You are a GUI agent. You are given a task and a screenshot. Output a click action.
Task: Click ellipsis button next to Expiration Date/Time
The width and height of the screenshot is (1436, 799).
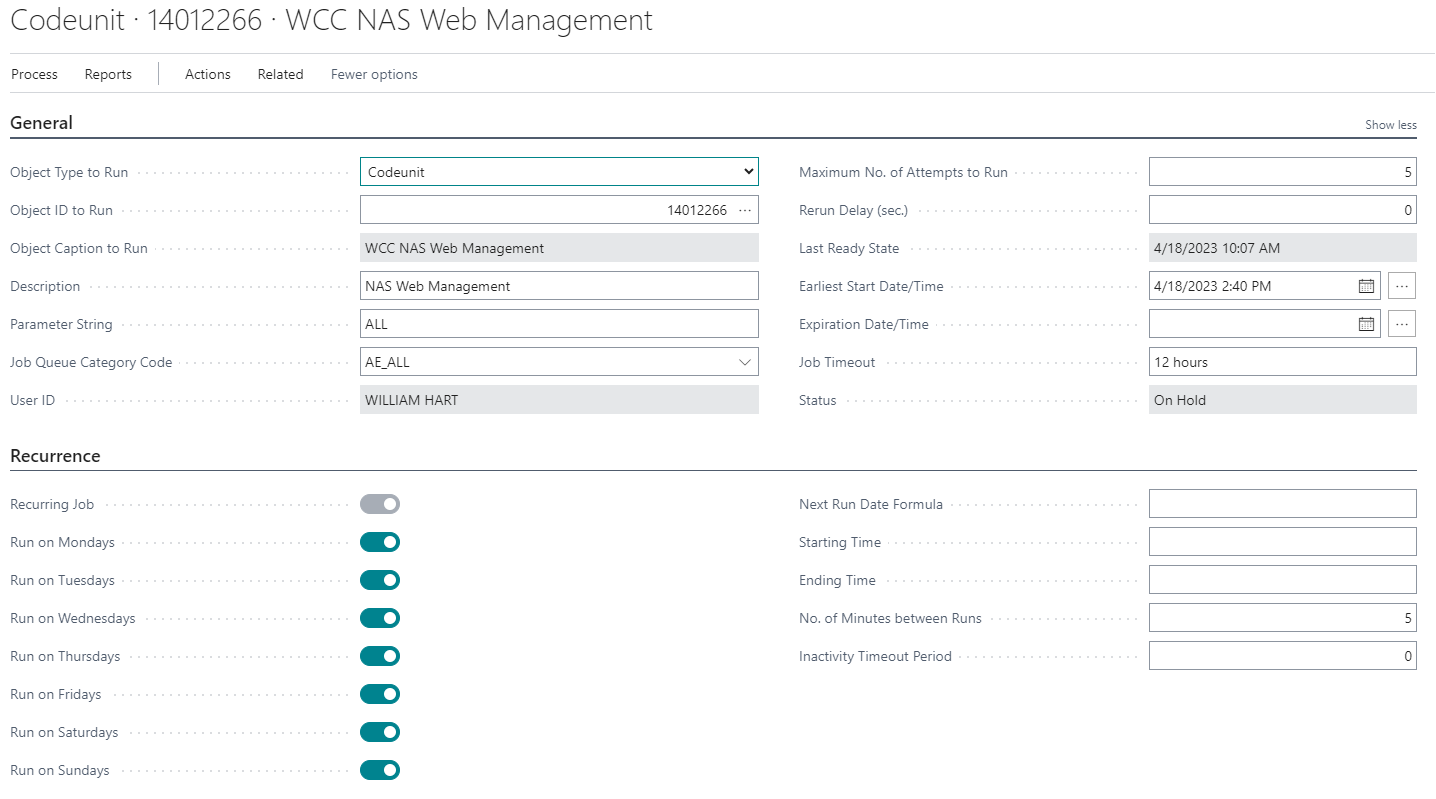click(x=1402, y=324)
